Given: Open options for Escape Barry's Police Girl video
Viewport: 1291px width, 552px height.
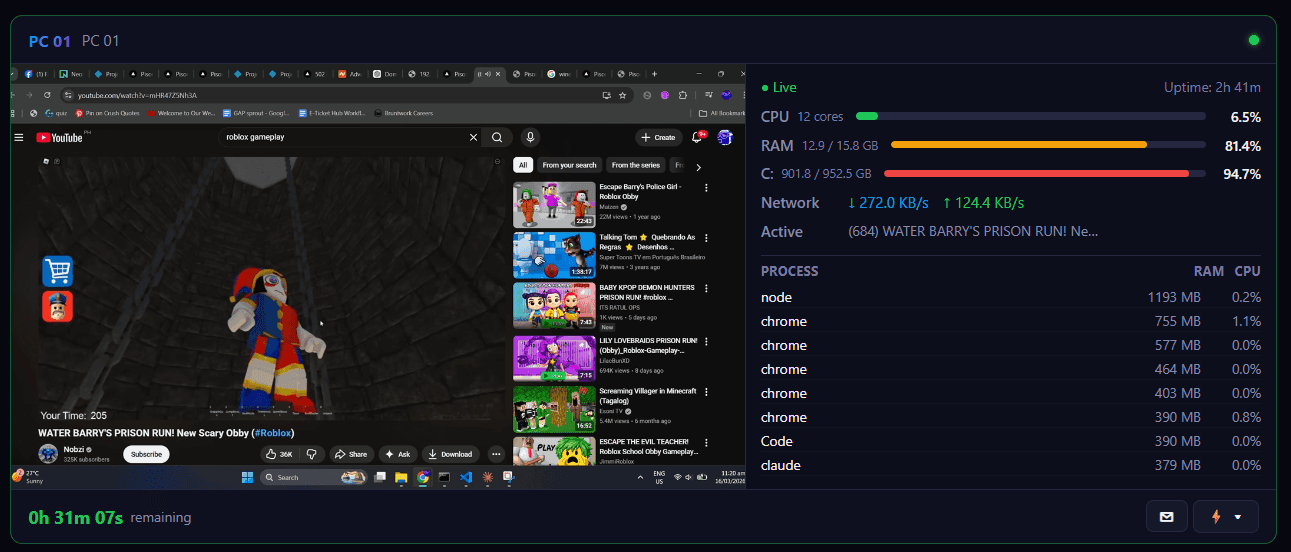Looking at the screenshot, I should [706, 187].
